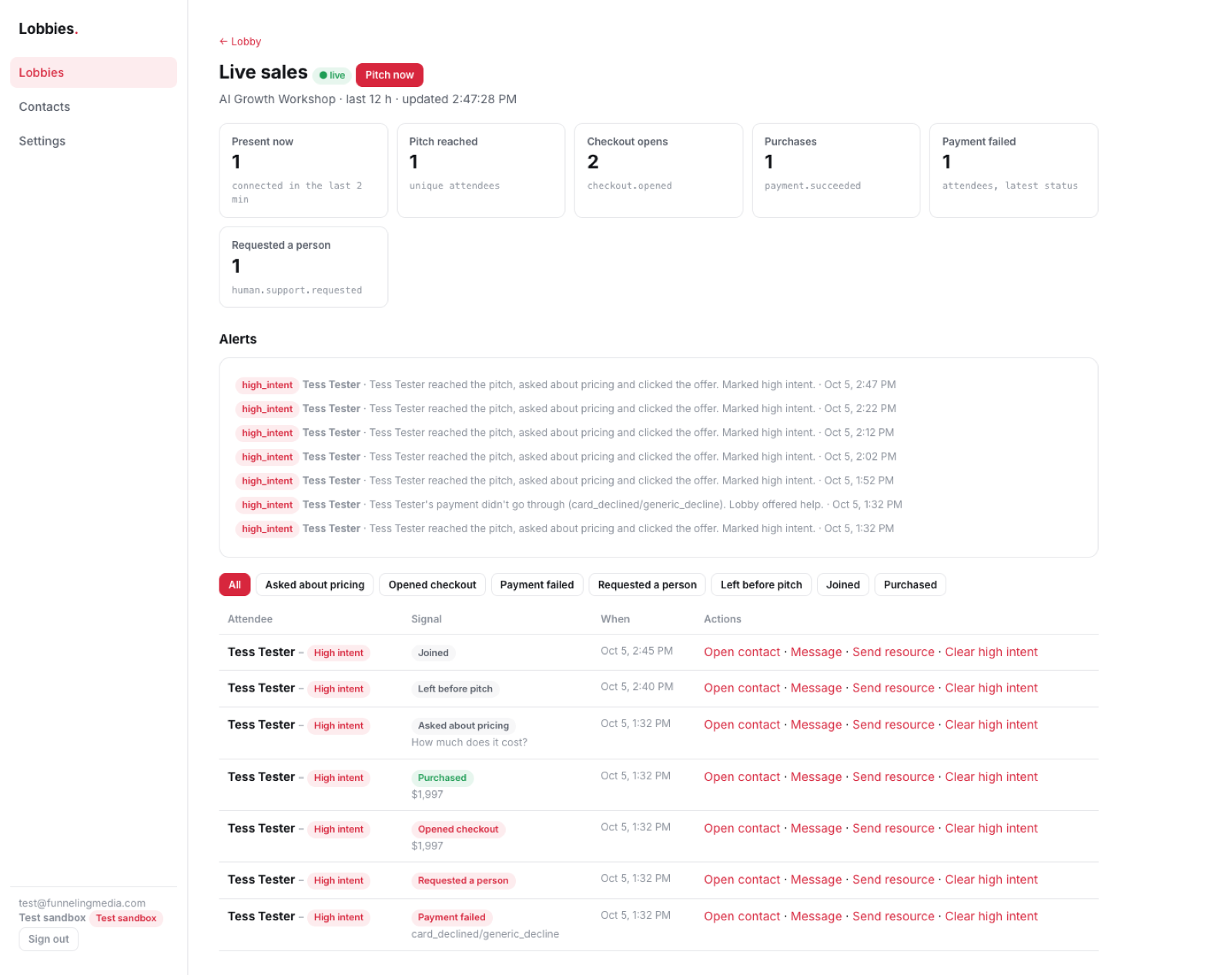1232x975 pixels.
Task: Click the Purchases stat card
Action: (x=836, y=170)
